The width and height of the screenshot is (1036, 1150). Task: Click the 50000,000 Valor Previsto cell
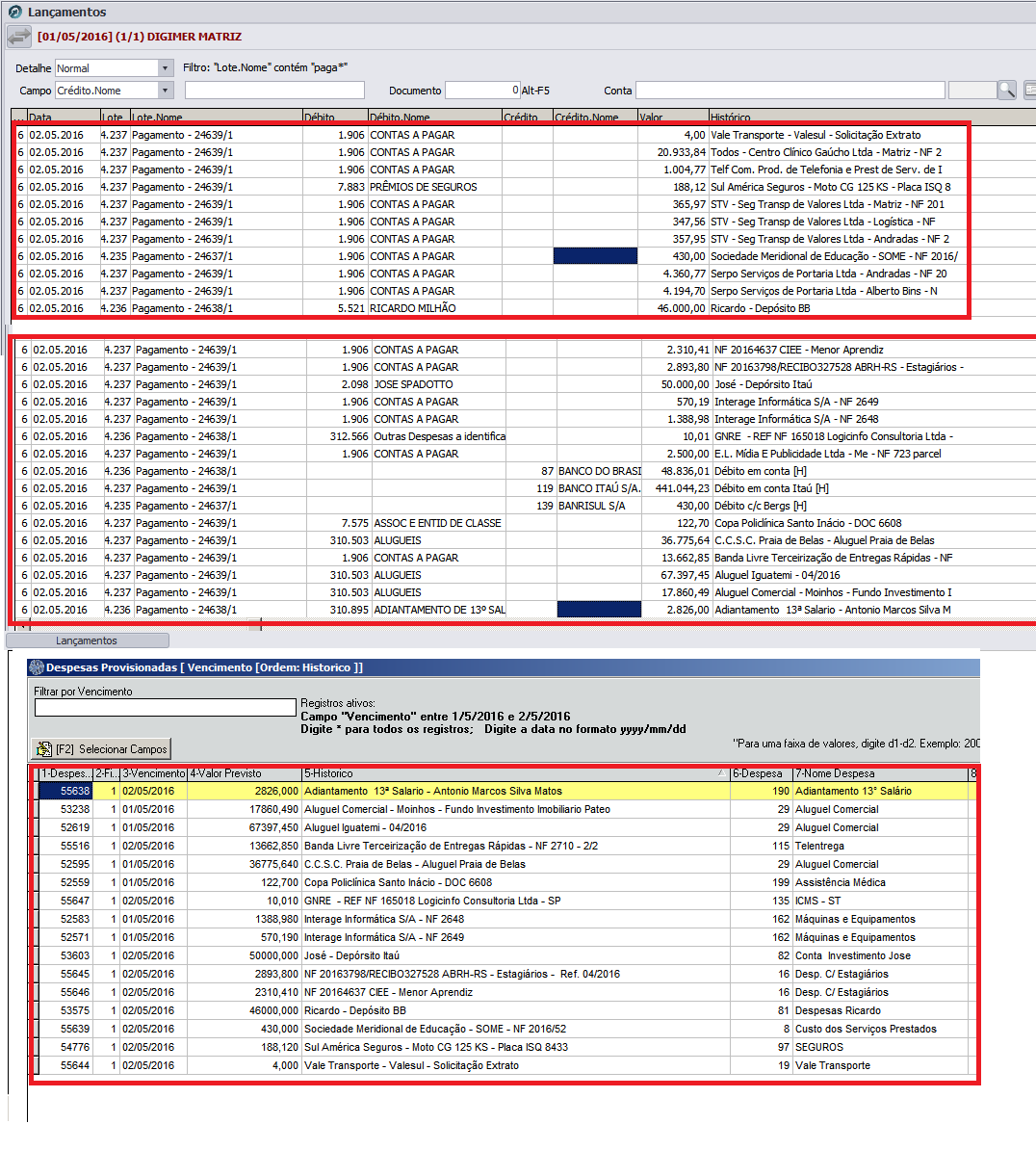245,955
